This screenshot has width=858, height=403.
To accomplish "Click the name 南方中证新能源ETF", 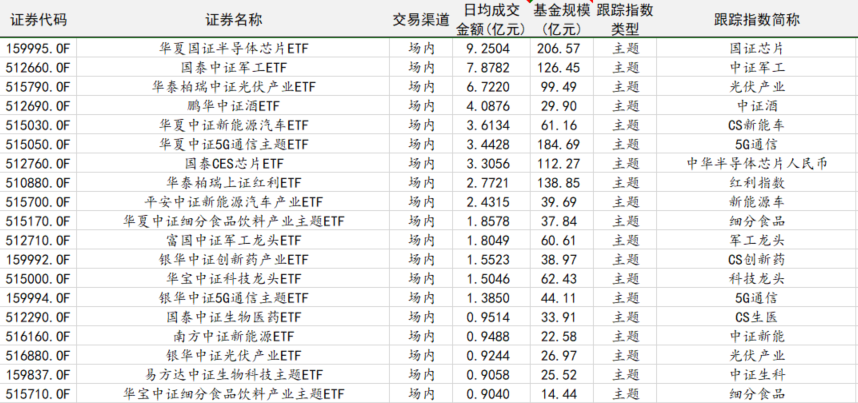I will tap(234, 336).
